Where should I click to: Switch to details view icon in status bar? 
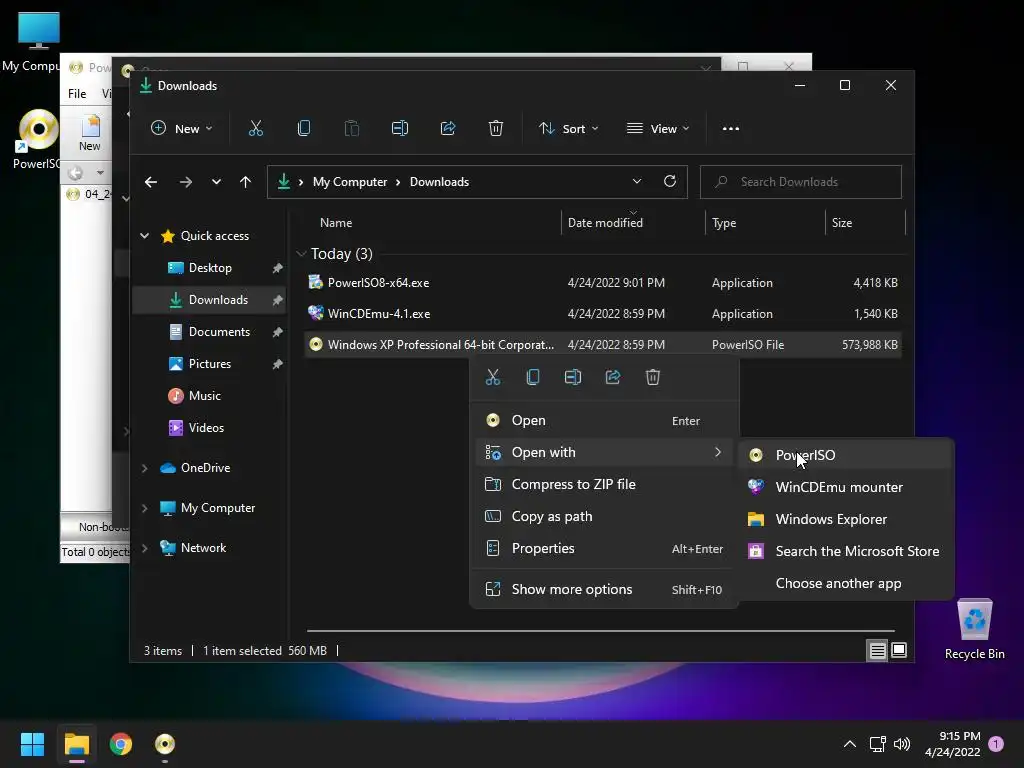(877, 650)
